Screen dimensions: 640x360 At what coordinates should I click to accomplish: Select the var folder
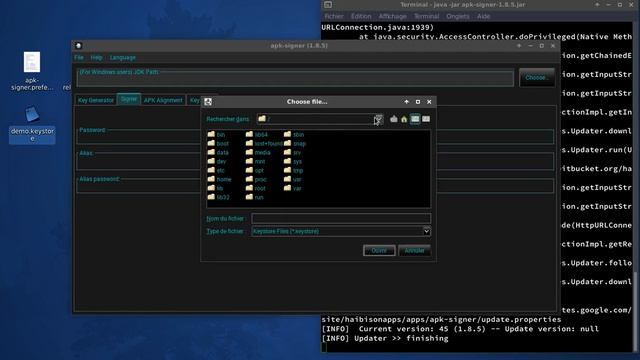293,188
